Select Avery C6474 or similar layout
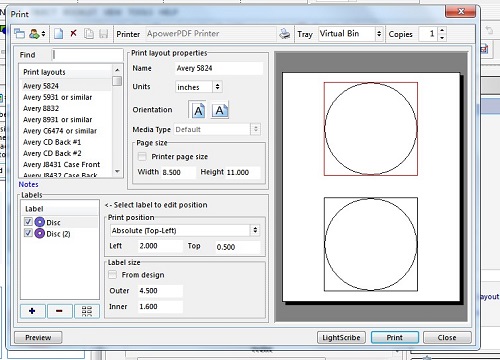Image resolution: width=500 pixels, height=360 pixels. [x=66, y=131]
